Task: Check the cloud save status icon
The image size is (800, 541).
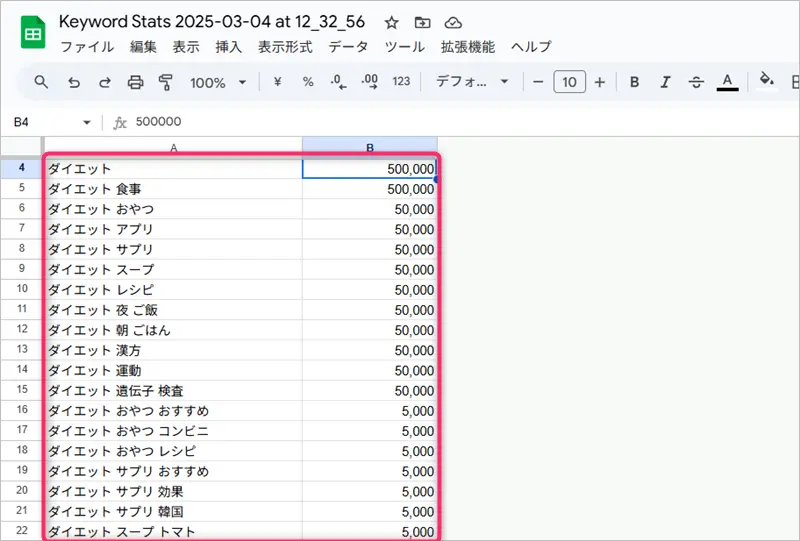Action: [453, 22]
